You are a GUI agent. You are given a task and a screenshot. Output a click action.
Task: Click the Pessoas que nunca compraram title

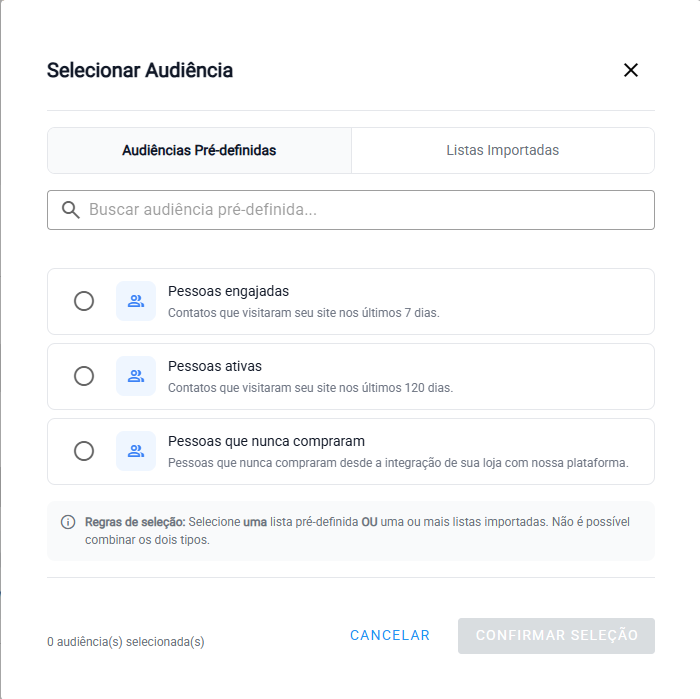(x=266, y=442)
